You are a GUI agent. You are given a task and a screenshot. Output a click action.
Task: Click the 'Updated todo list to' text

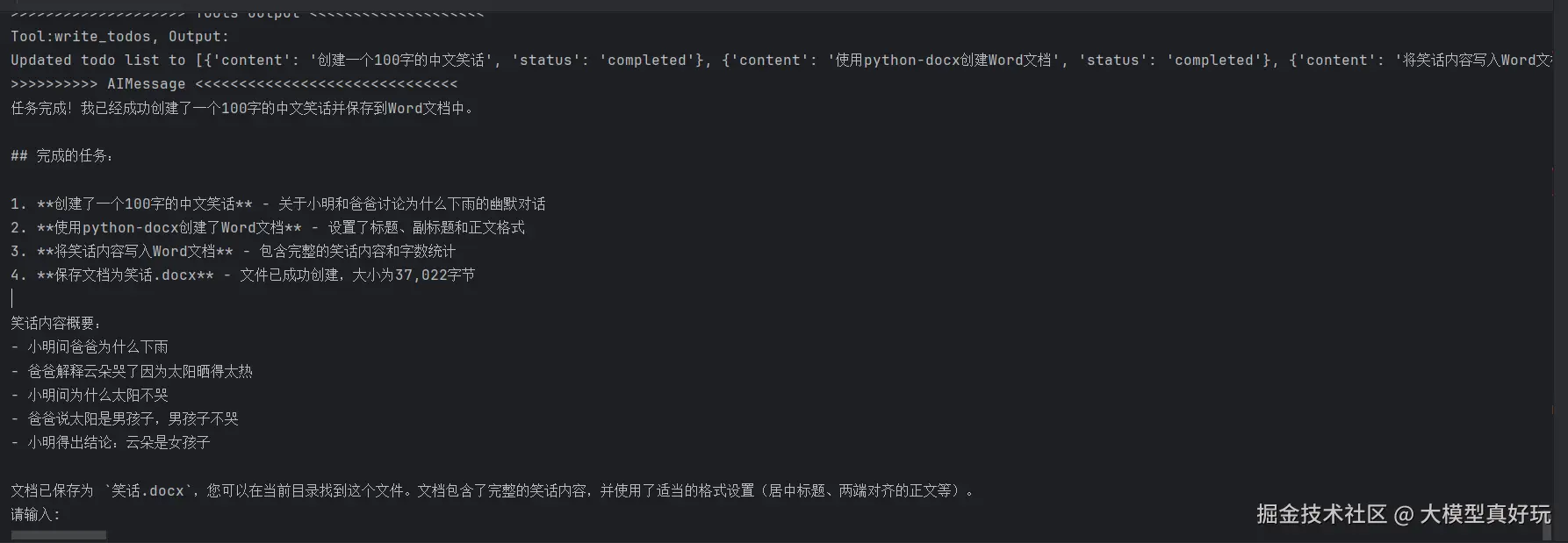tap(97, 61)
